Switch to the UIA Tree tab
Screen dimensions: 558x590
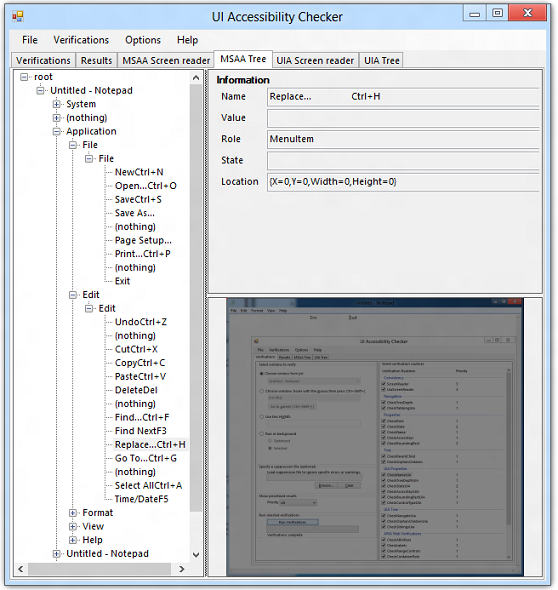[x=381, y=60]
